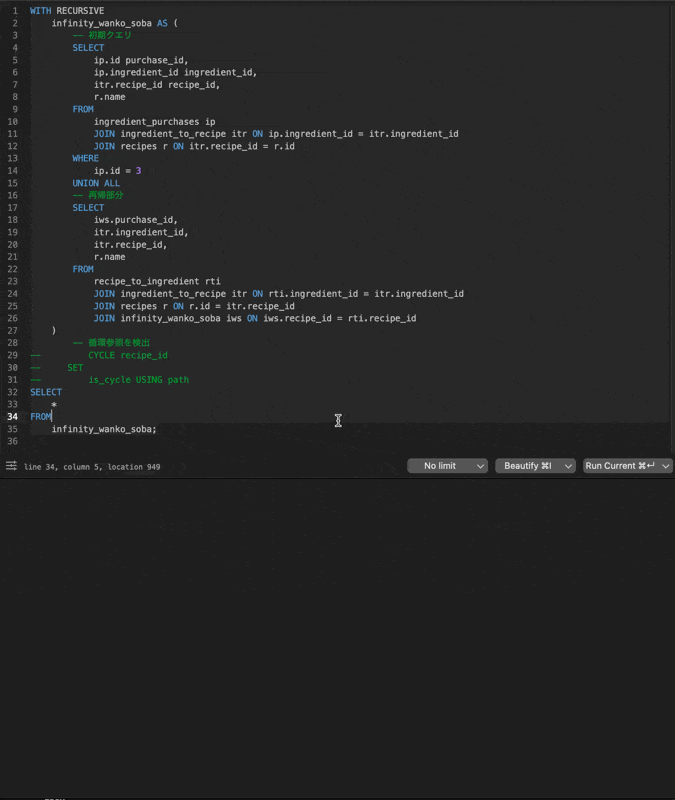Click 'itr.ingredient_id,' on line 19
The height and width of the screenshot is (800, 675).
click(x=141, y=232)
